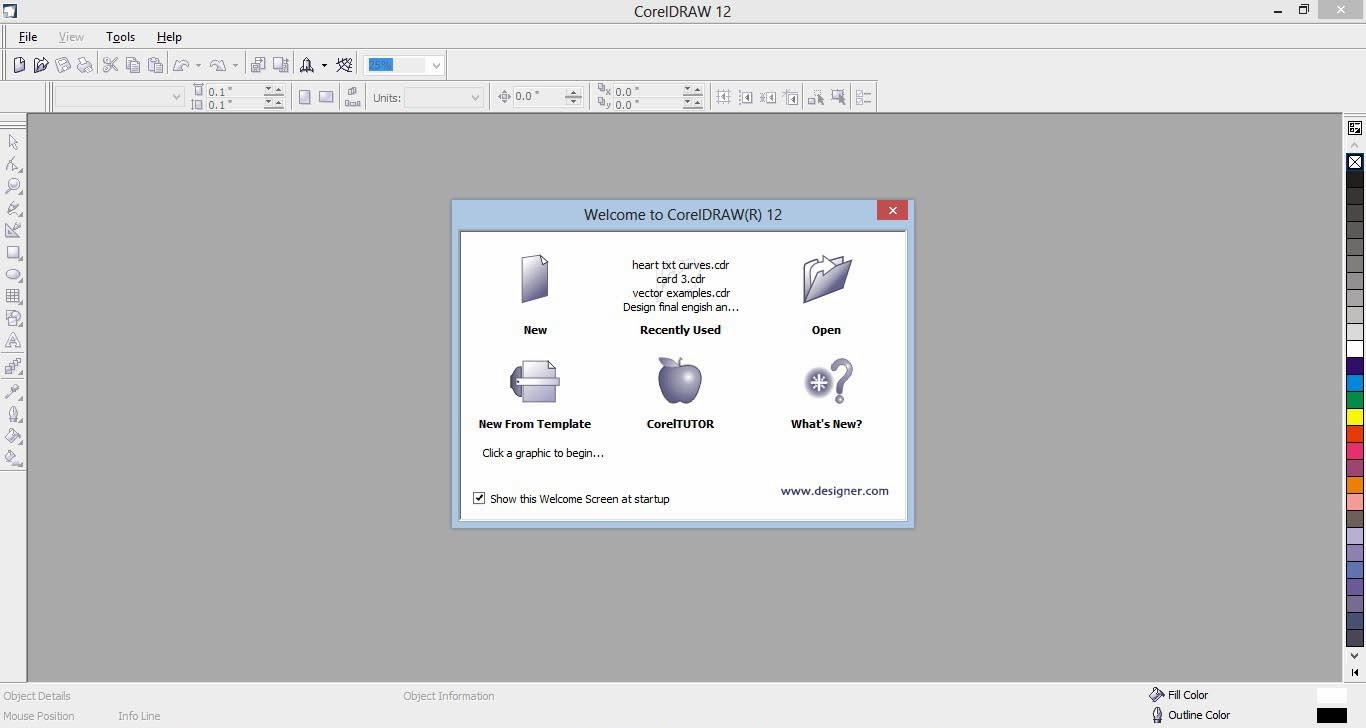Click the Import icon on the toolbar
1366x728 pixels.
point(258,64)
